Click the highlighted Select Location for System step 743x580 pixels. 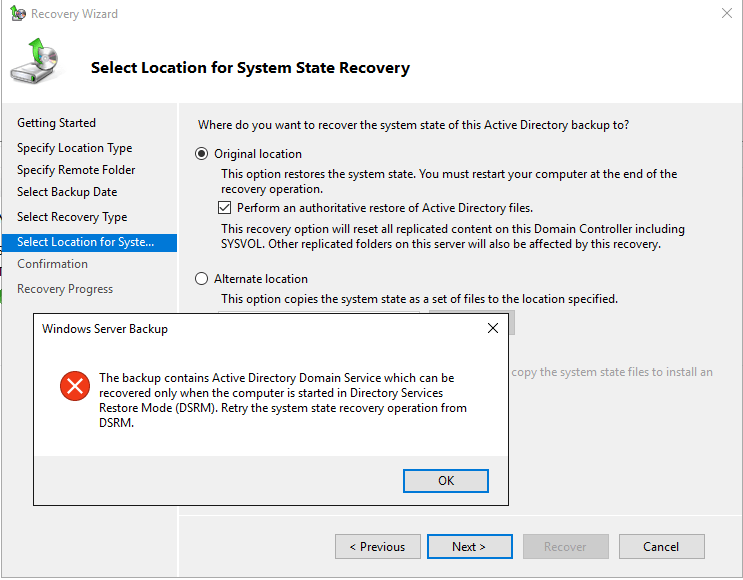86,242
